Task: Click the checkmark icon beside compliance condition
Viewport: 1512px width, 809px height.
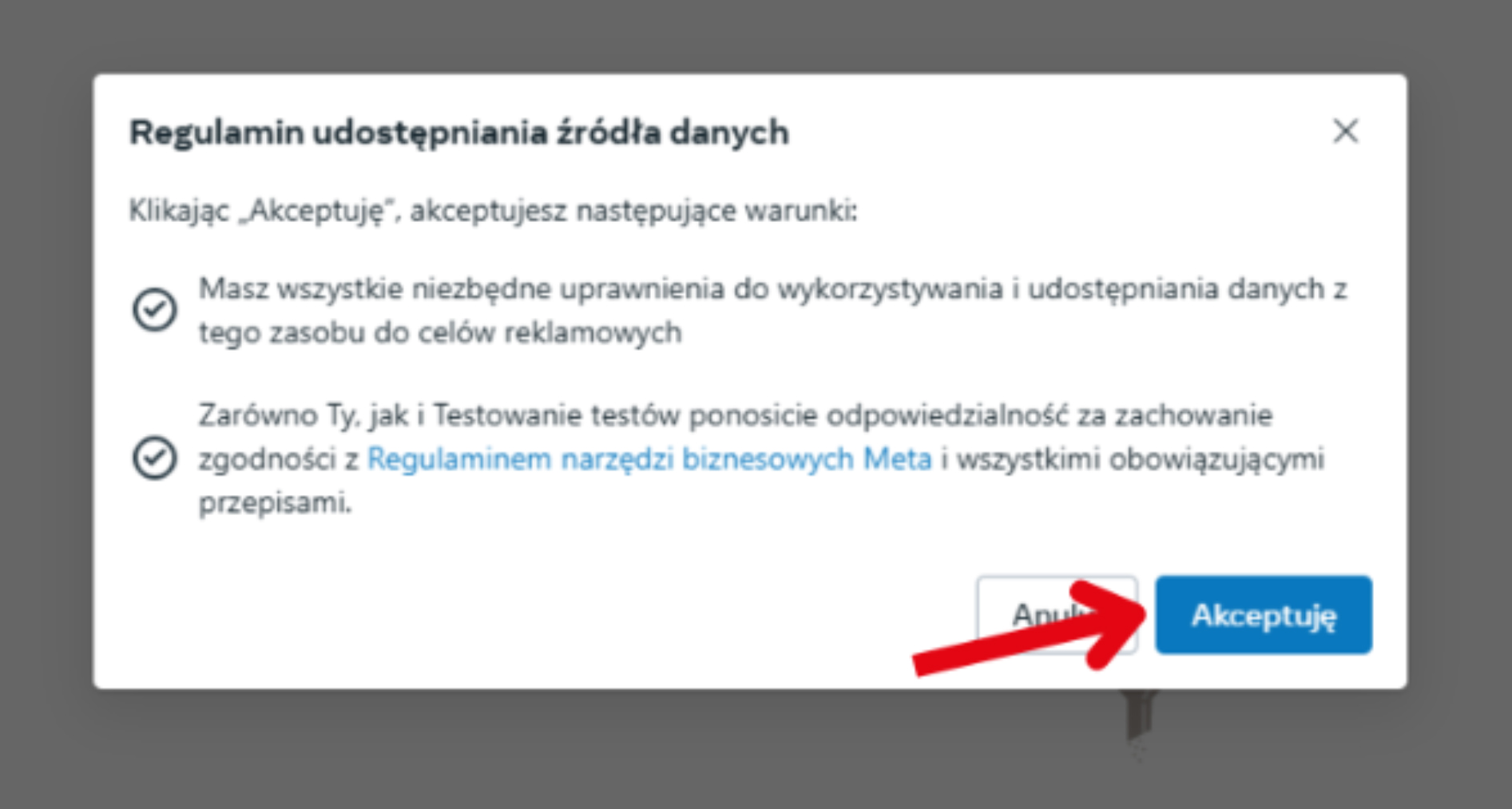Action: (154, 458)
